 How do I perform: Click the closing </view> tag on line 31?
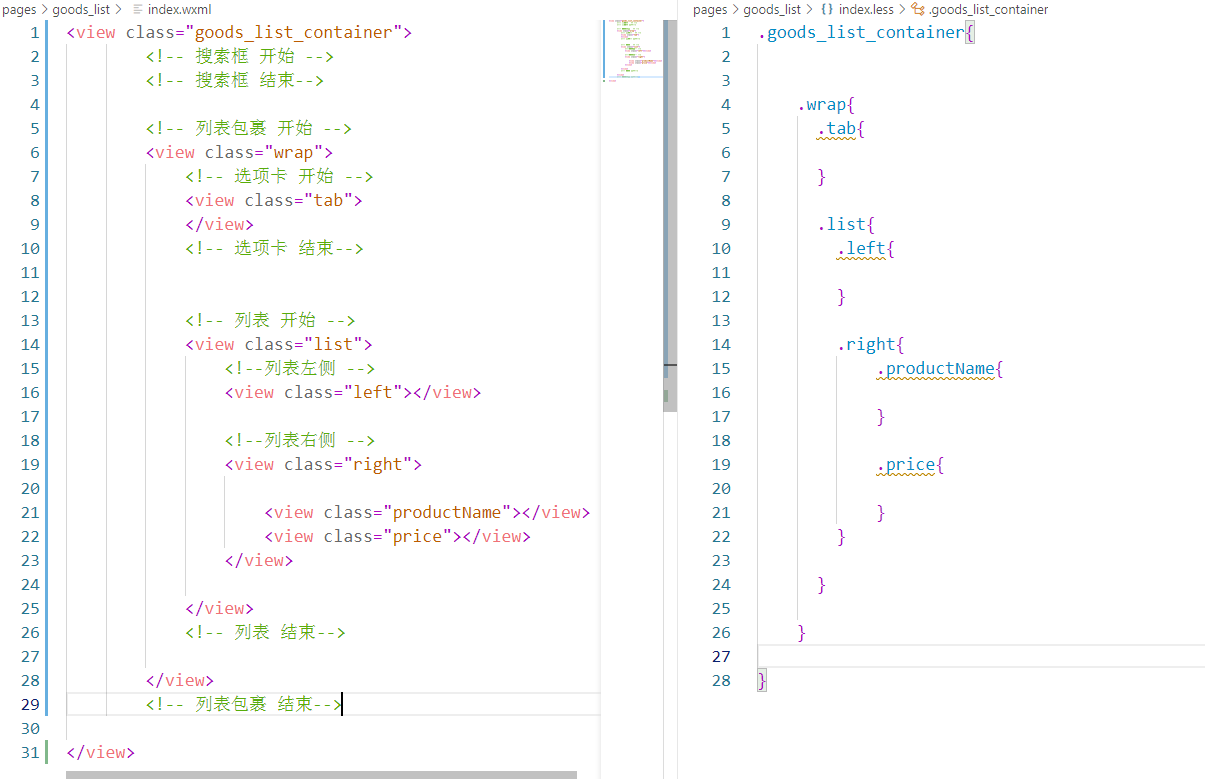click(100, 752)
